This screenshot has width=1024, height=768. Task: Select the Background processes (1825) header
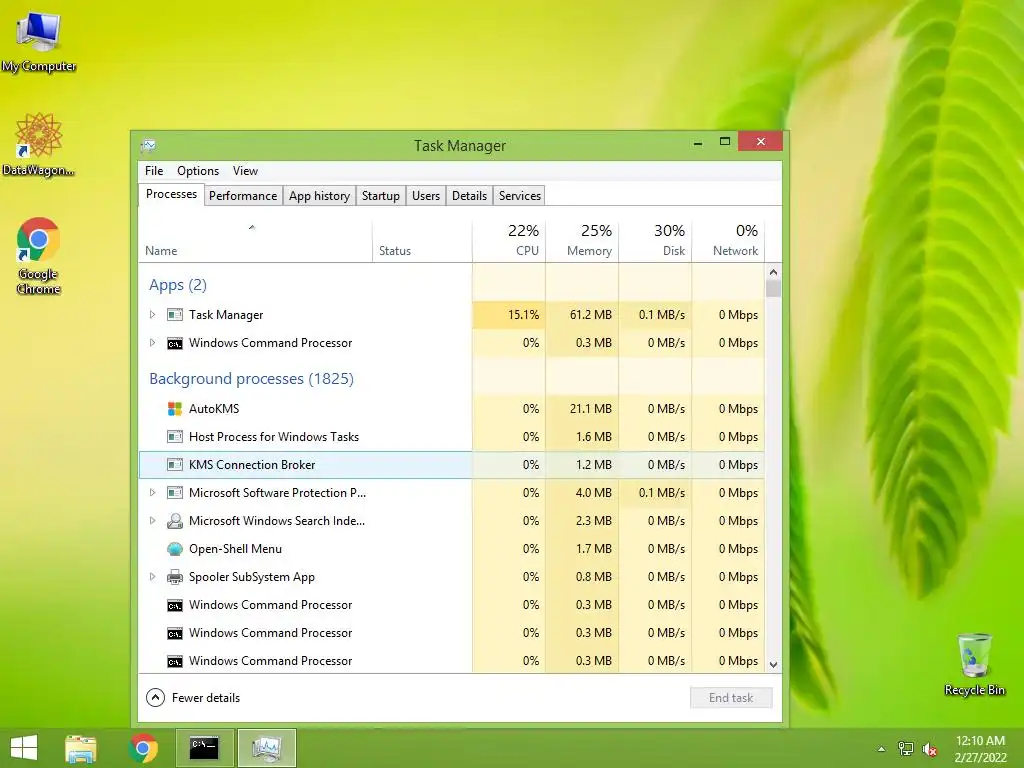251,379
